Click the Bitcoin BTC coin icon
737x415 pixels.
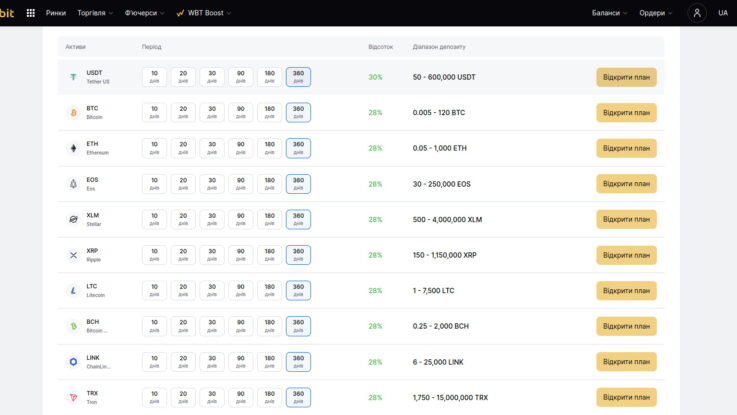pyautogui.click(x=73, y=113)
